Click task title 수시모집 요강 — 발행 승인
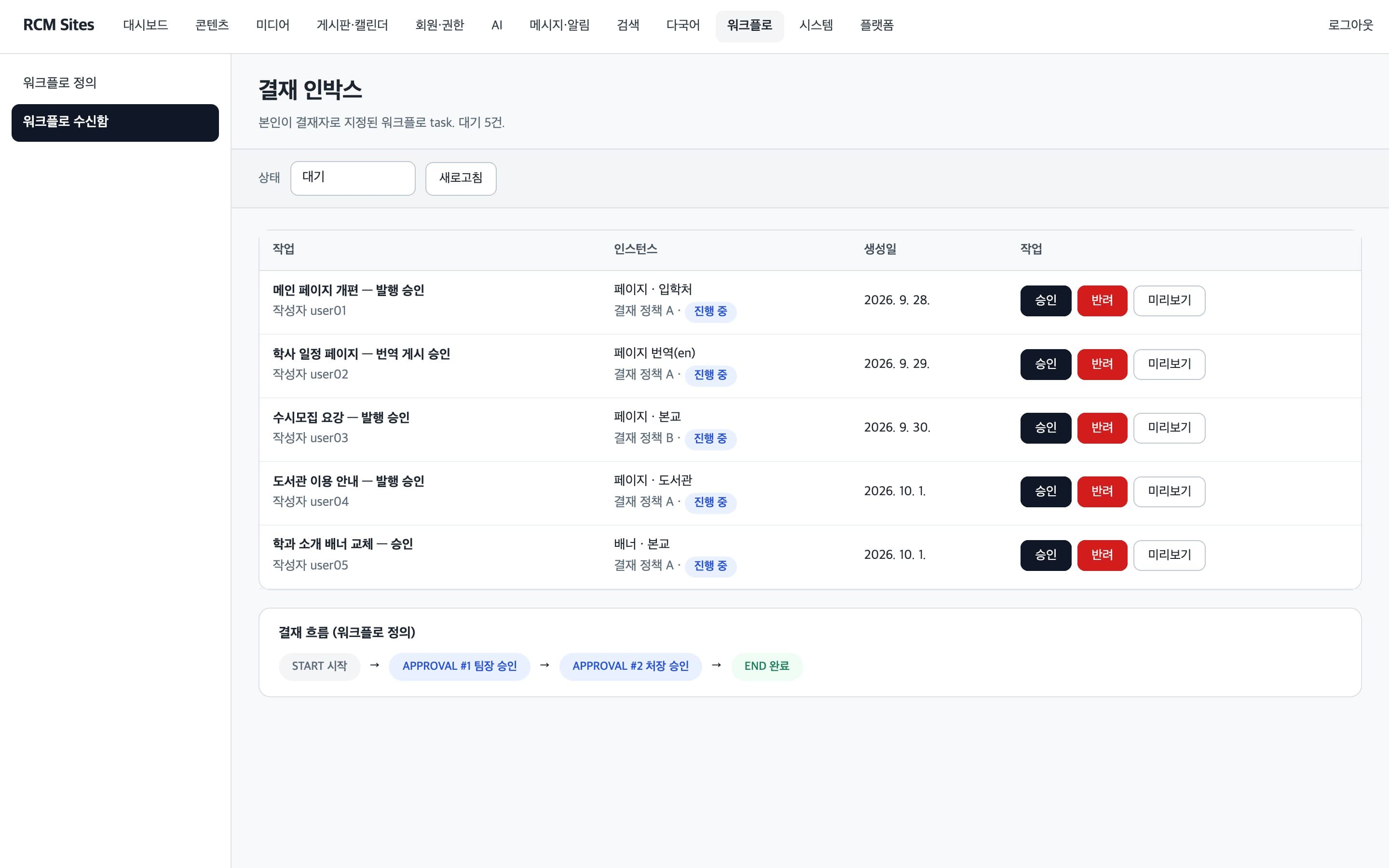Image resolution: width=1389 pixels, height=868 pixels. coord(341,418)
